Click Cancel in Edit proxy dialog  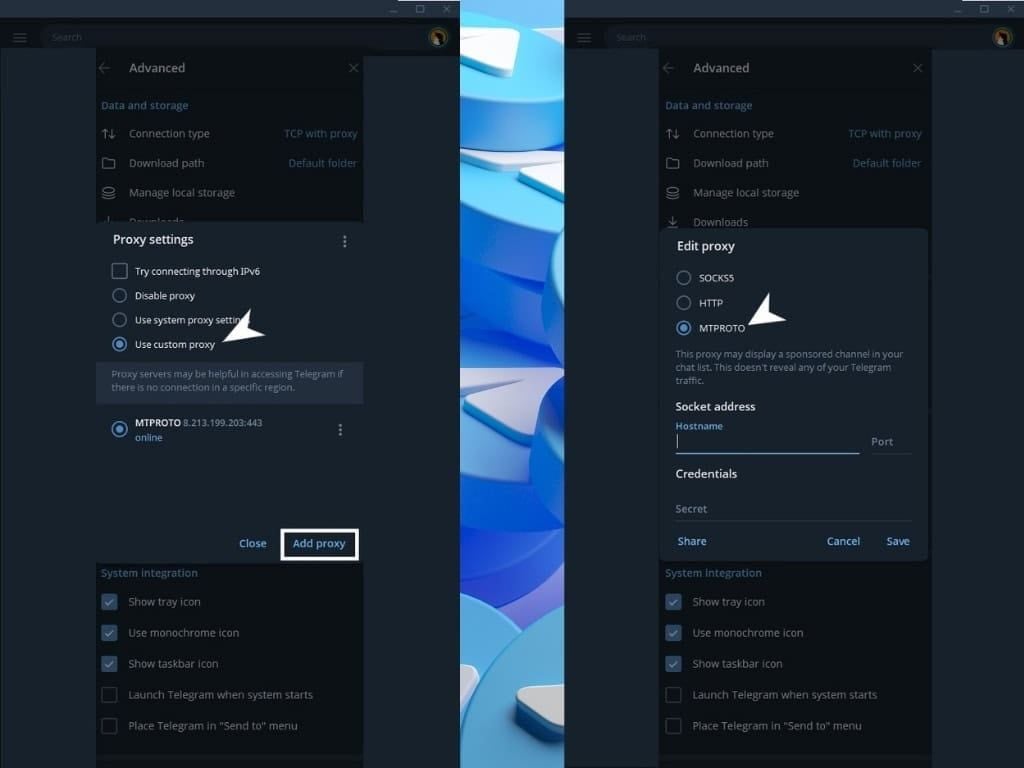click(x=843, y=541)
